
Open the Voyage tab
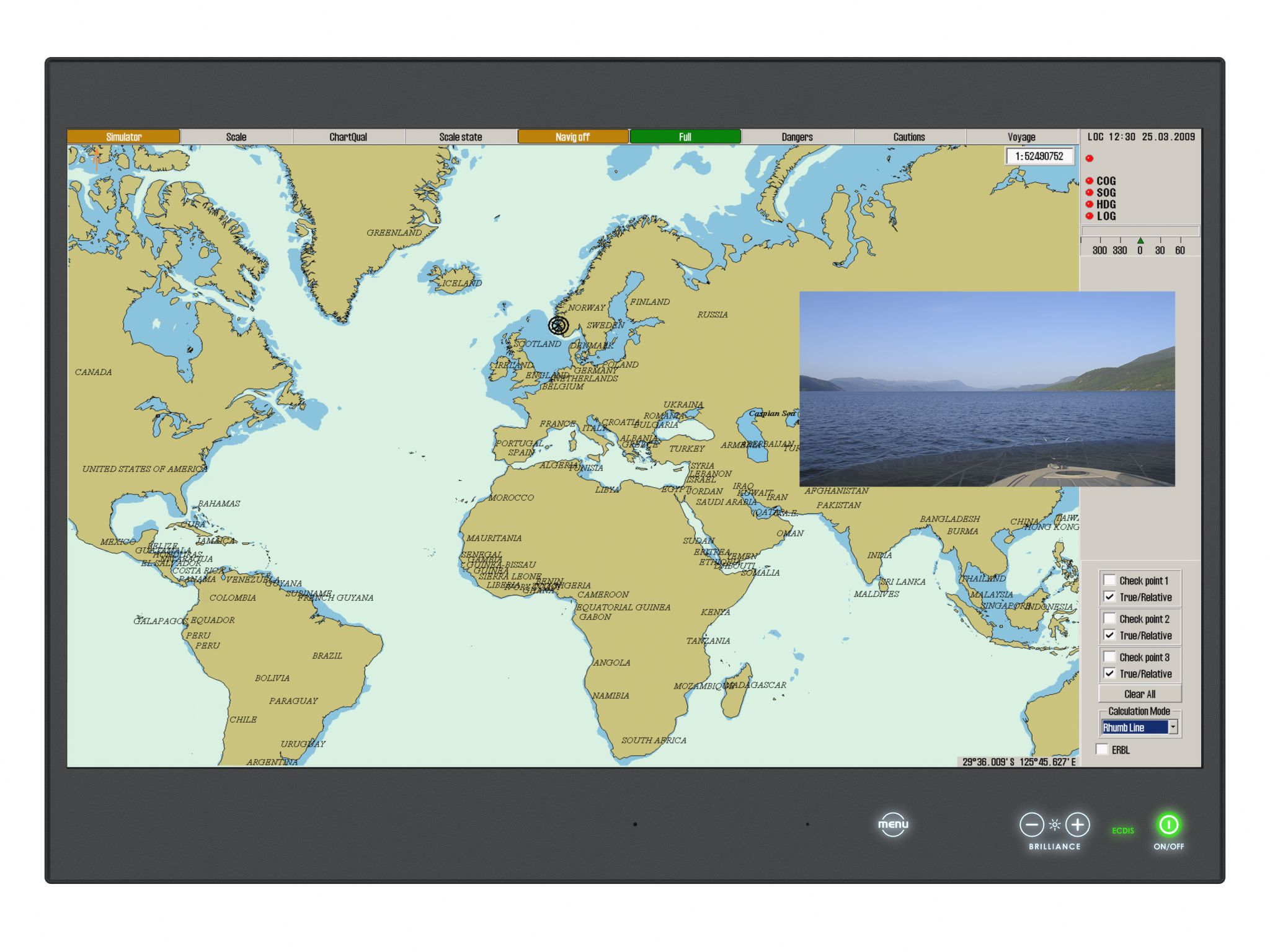(1021, 136)
